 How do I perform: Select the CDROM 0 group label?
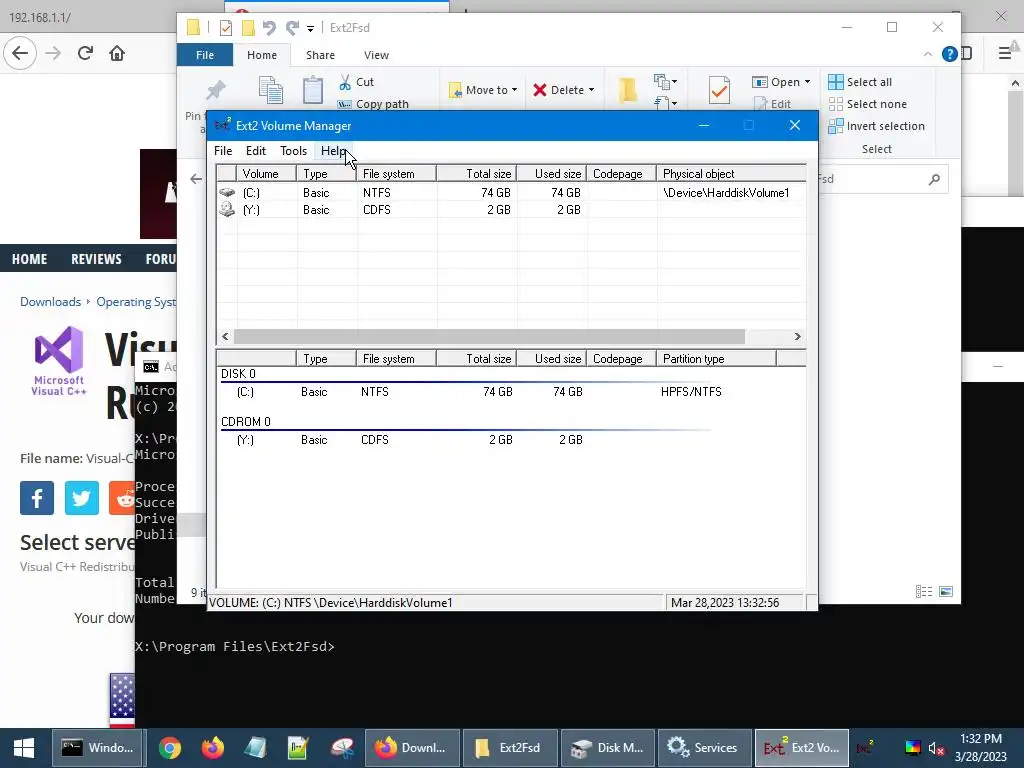[x=246, y=422]
